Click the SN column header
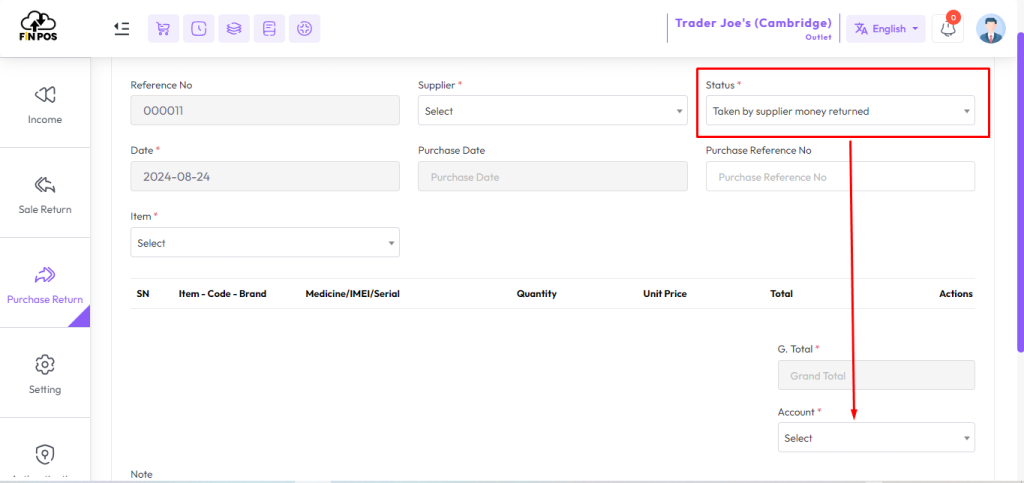 click(143, 294)
